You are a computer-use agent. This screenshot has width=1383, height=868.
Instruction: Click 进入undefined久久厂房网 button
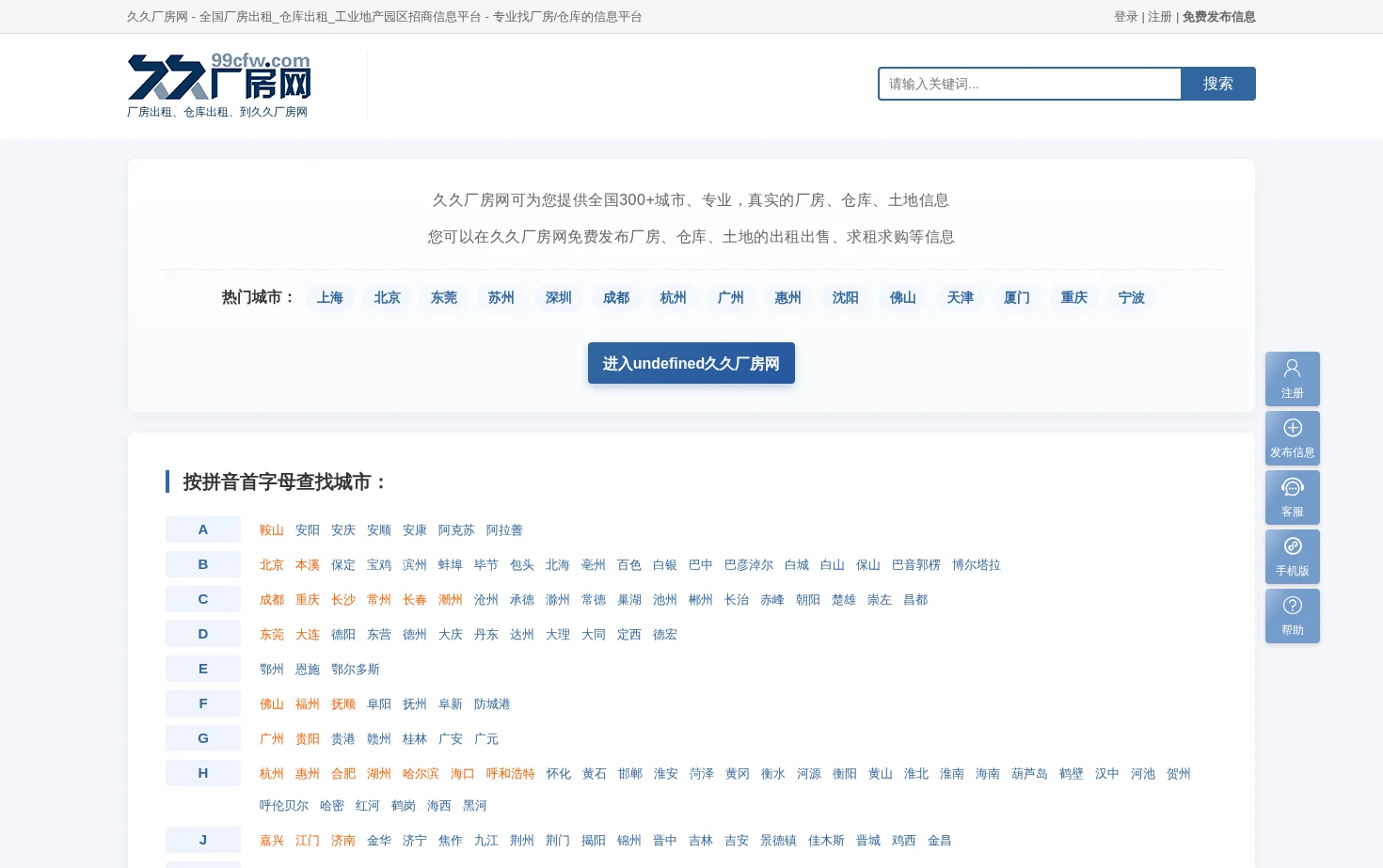(691, 363)
